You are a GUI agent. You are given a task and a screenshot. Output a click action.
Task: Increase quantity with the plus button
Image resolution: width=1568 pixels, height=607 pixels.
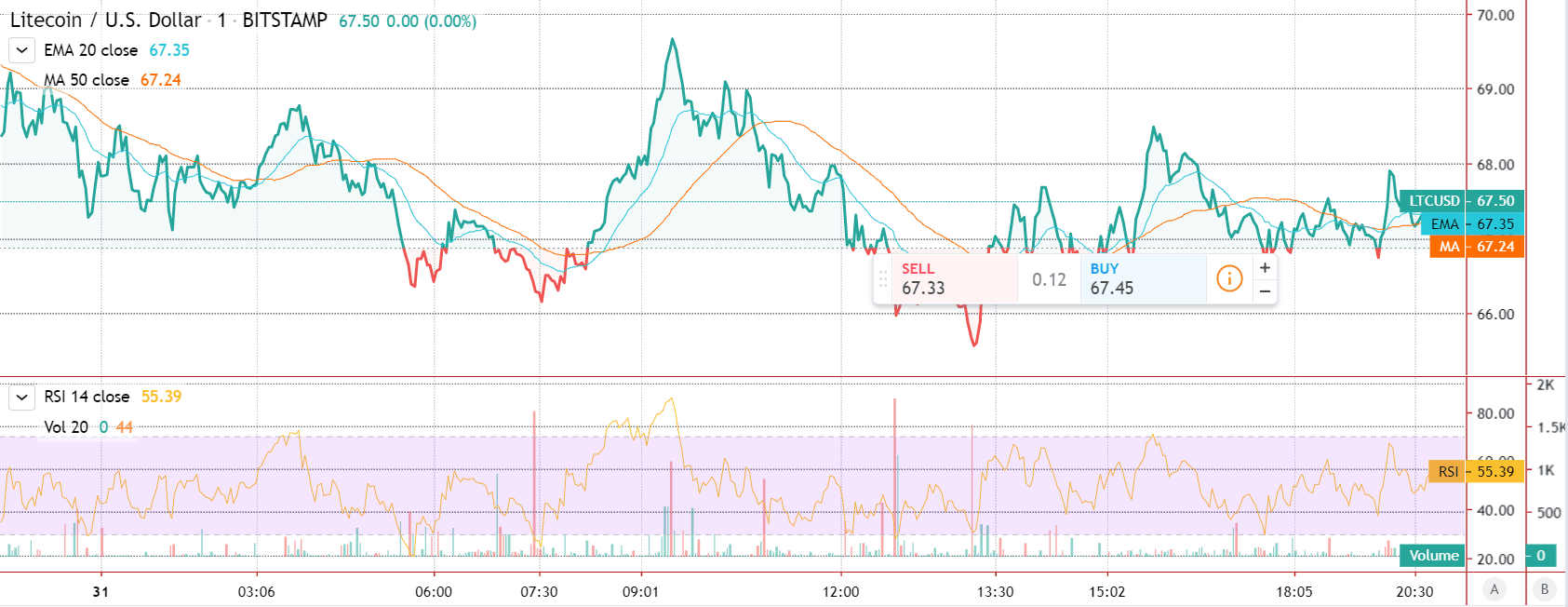click(1265, 267)
